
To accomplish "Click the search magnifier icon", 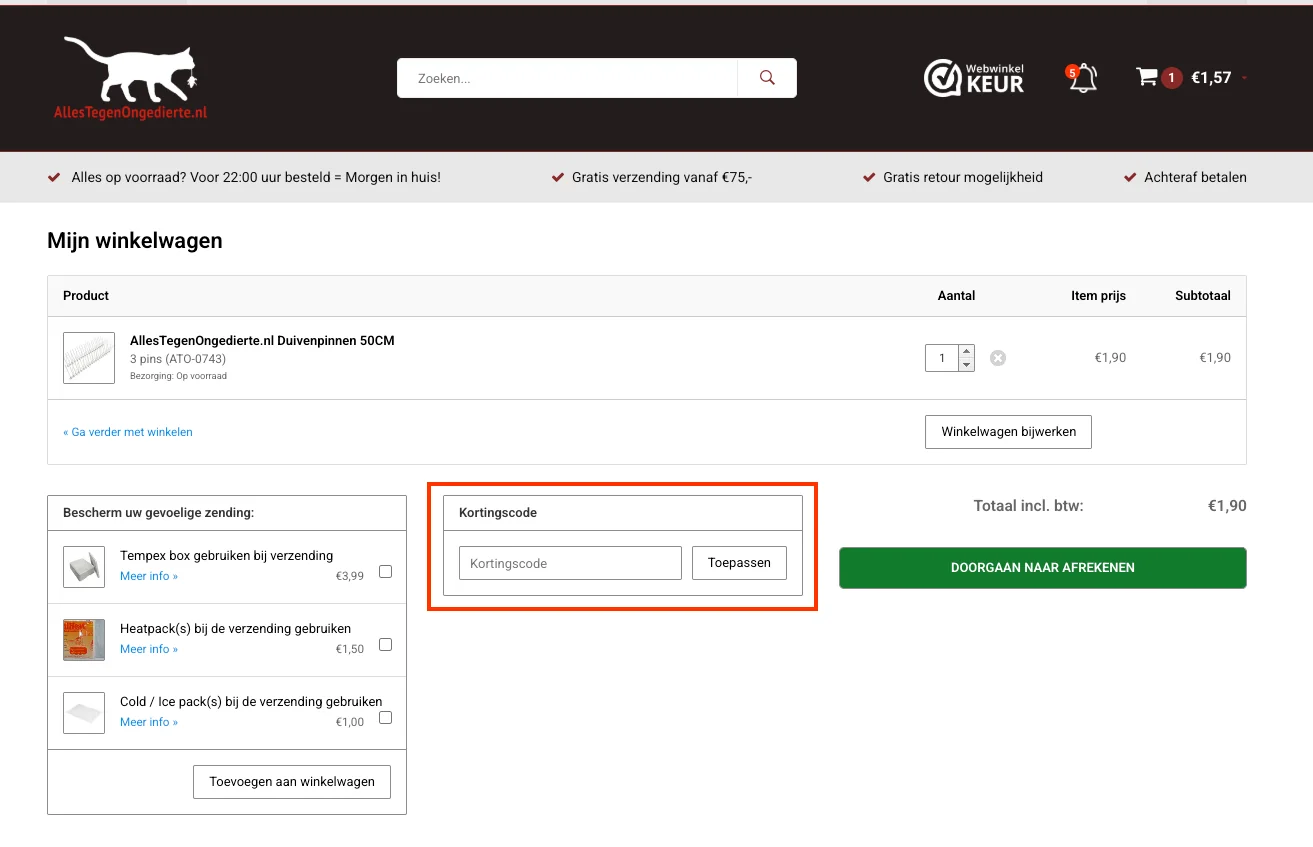I will [x=767, y=78].
